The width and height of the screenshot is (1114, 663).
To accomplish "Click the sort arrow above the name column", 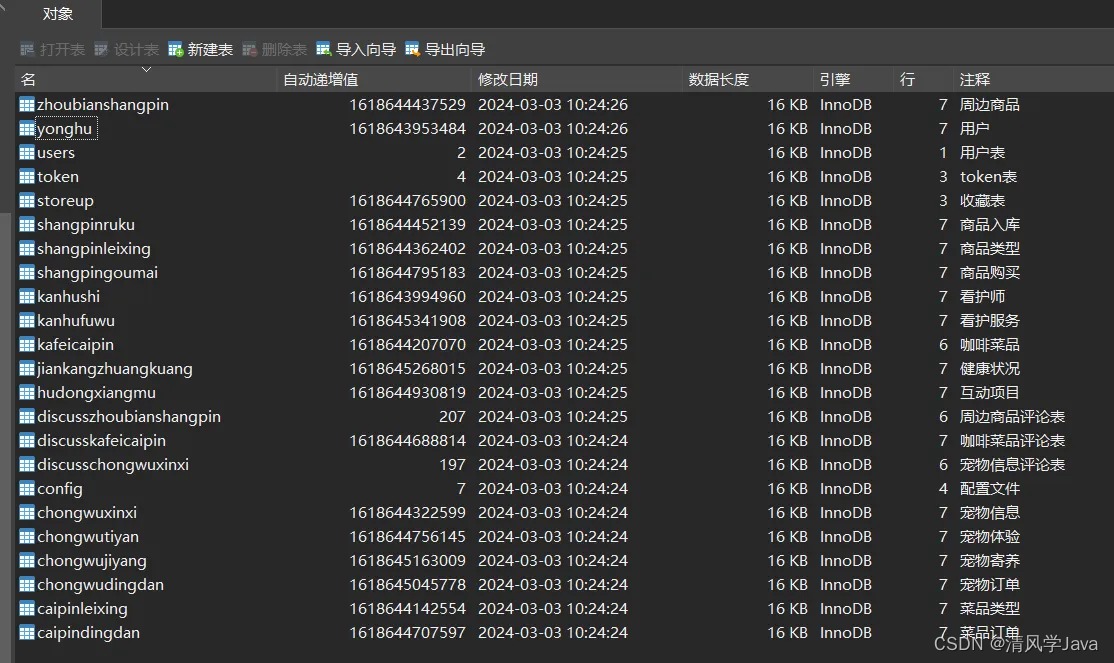I will [x=146, y=70].
